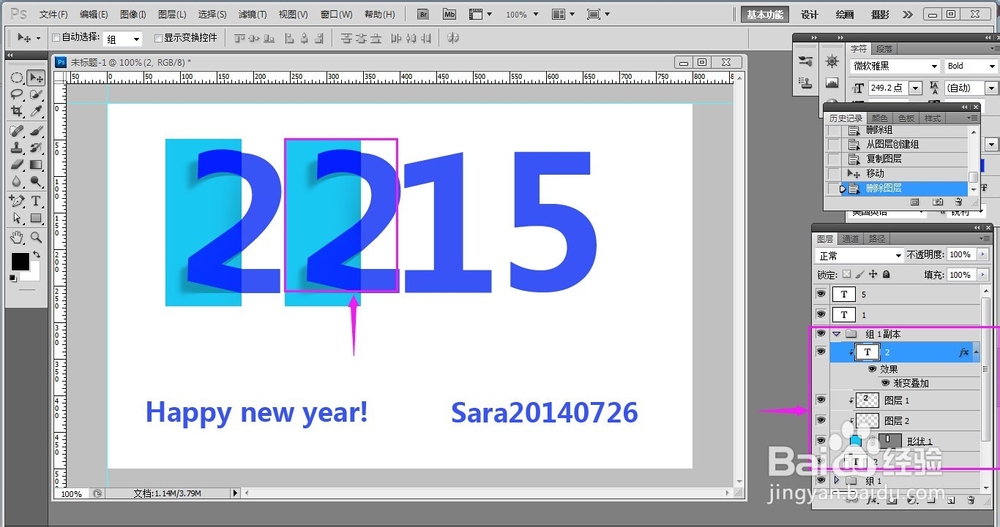Select the Quick Selection tool
The image size is (1000, 527).
[36, 94]
